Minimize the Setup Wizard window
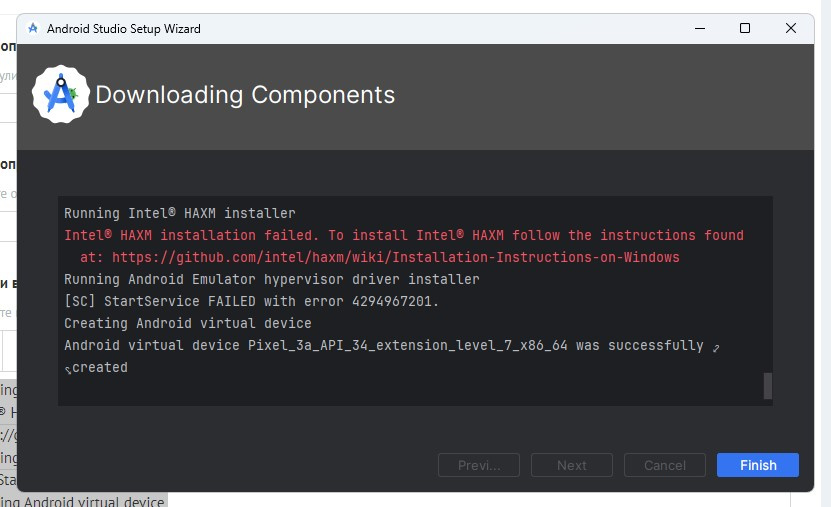Image resolution: width=831 pixels, height=507 pixels. pos(700,28)
